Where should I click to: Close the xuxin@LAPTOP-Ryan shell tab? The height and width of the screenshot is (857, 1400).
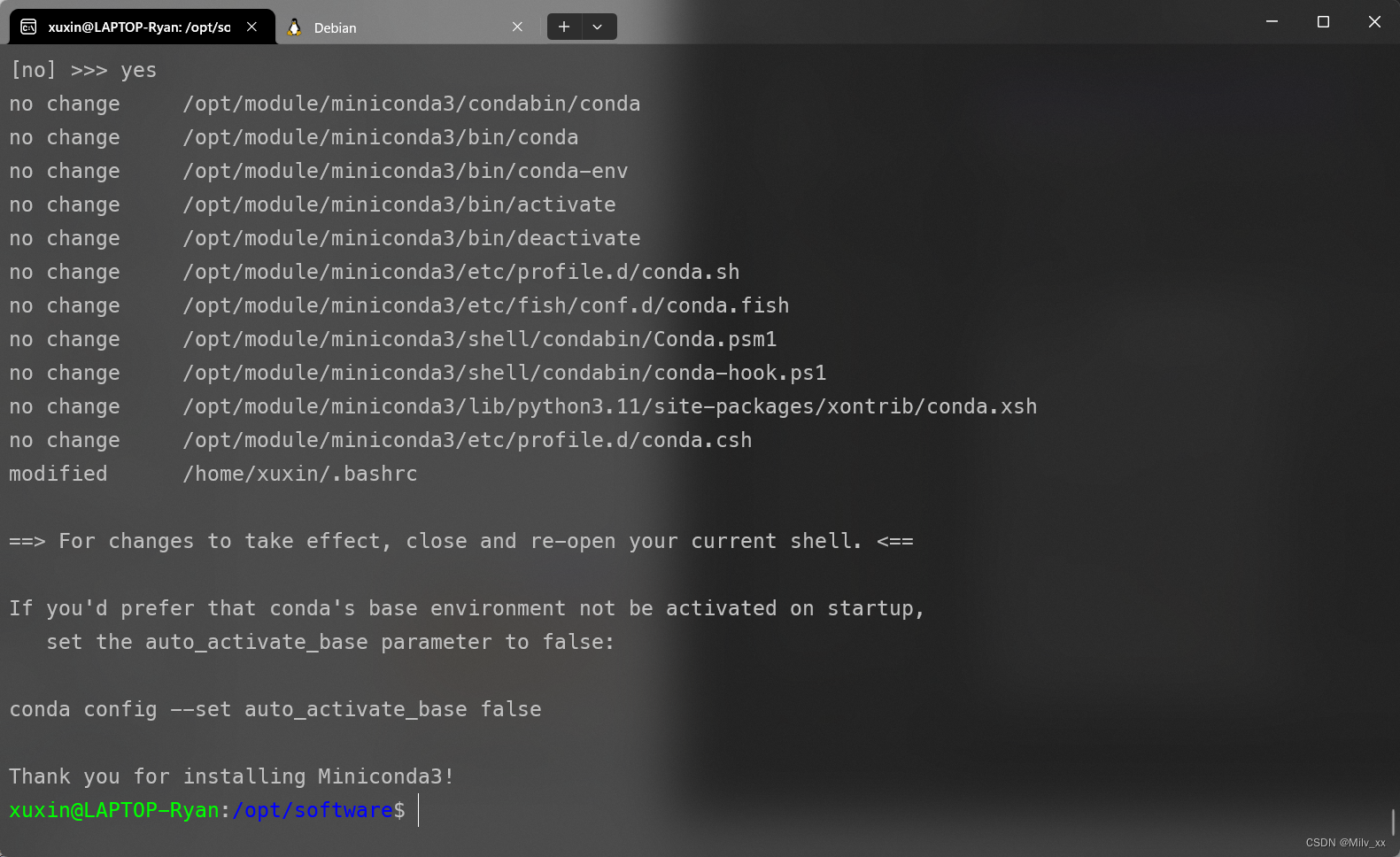pos(251,27)
